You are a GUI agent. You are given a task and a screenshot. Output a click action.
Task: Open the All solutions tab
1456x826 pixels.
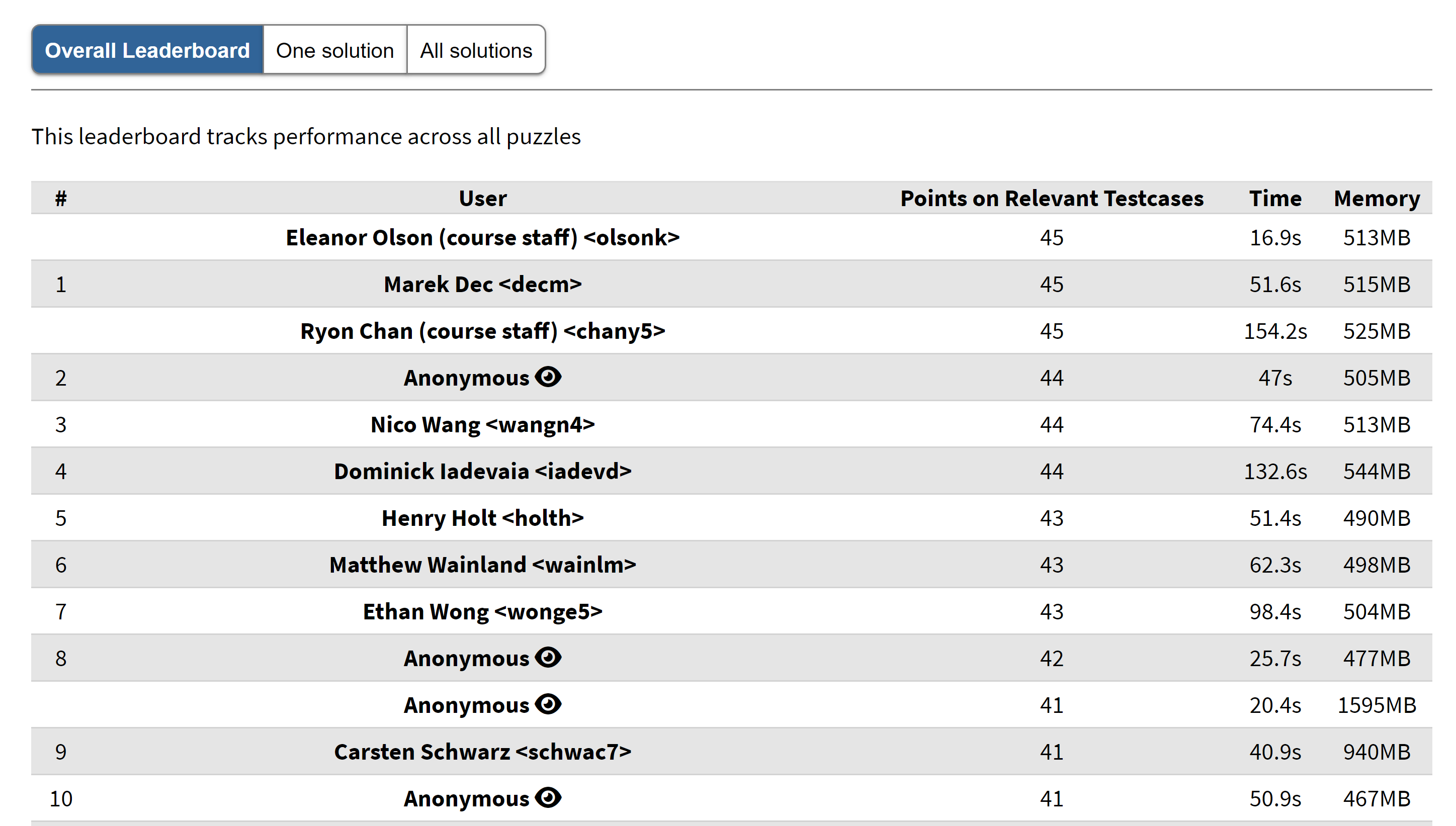(476, 50)
